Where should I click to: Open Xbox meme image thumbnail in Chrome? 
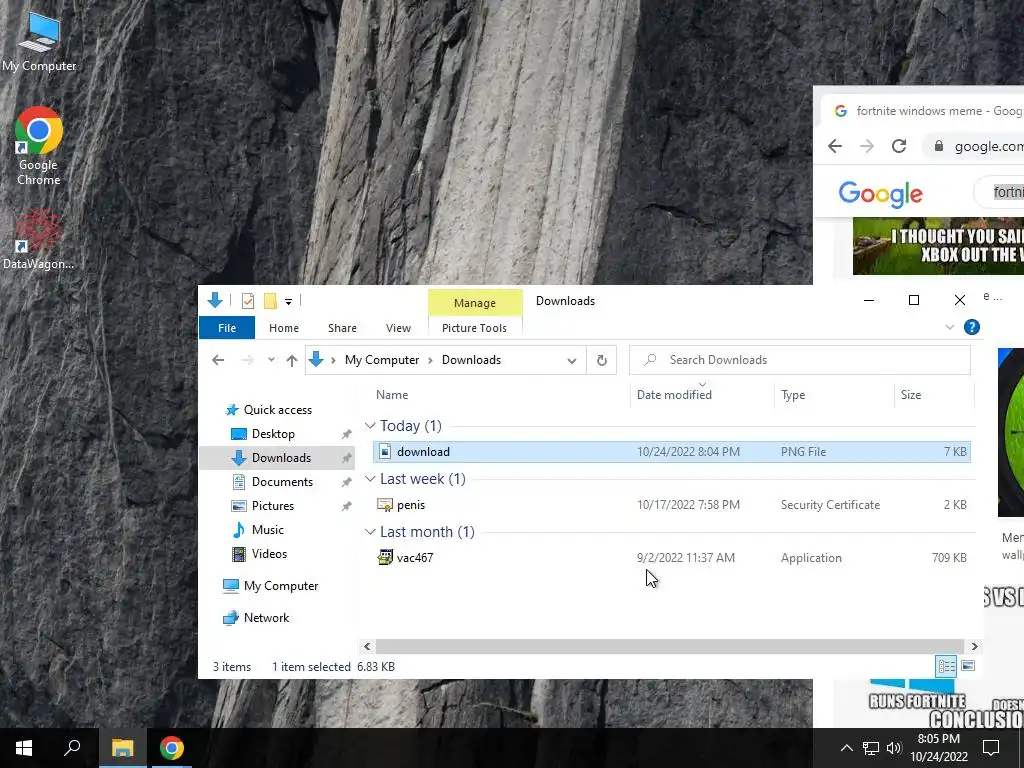point(938,246)
